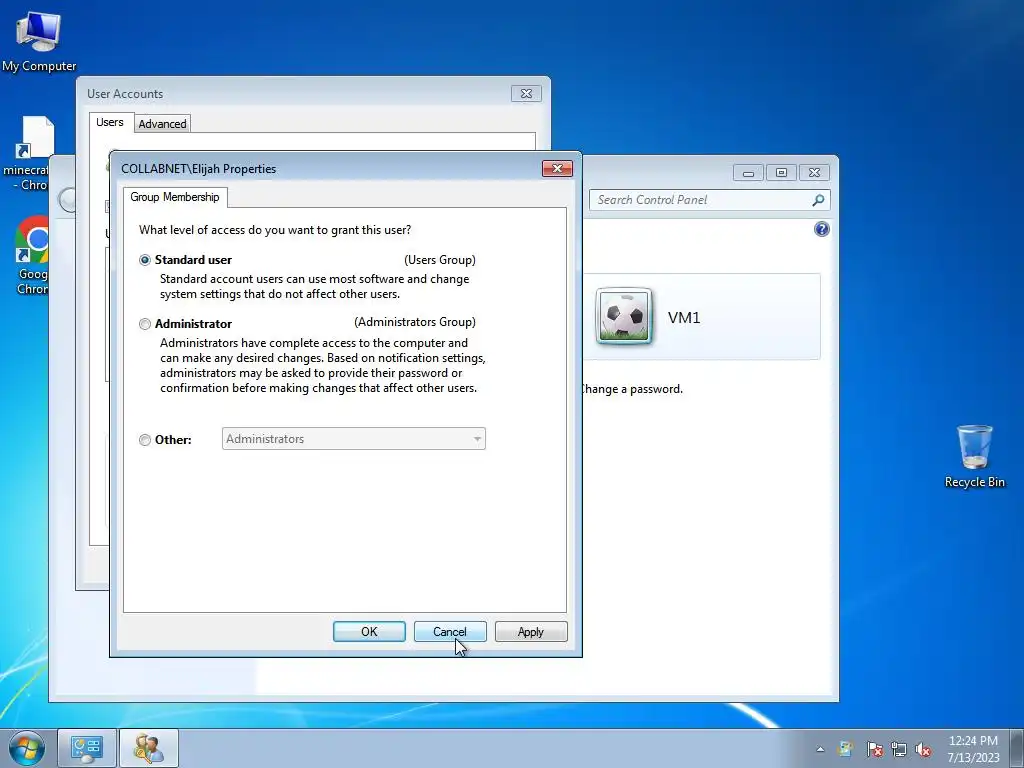Open the Other group dropdown list

[x=353, y=439]
